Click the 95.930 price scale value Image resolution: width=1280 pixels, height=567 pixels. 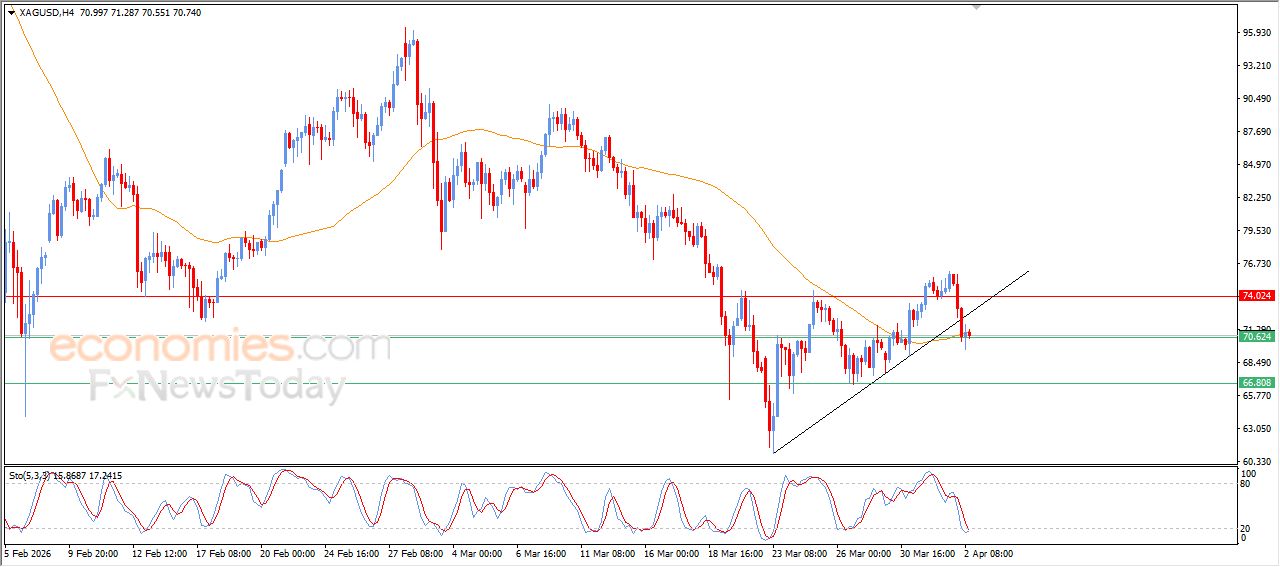pyautogui.click(x=1256, y=33)
